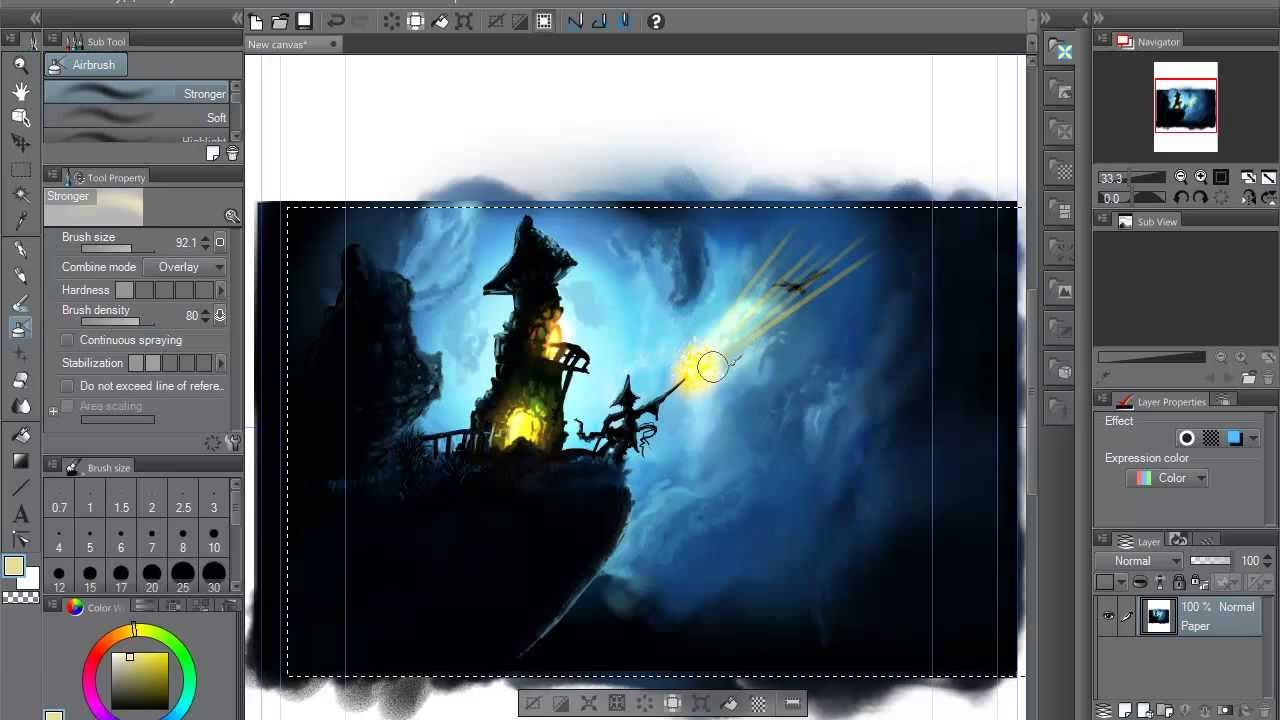Toggle the brush density dynamics button
This screenshot has height=720, width=1280.
point(220,315)
